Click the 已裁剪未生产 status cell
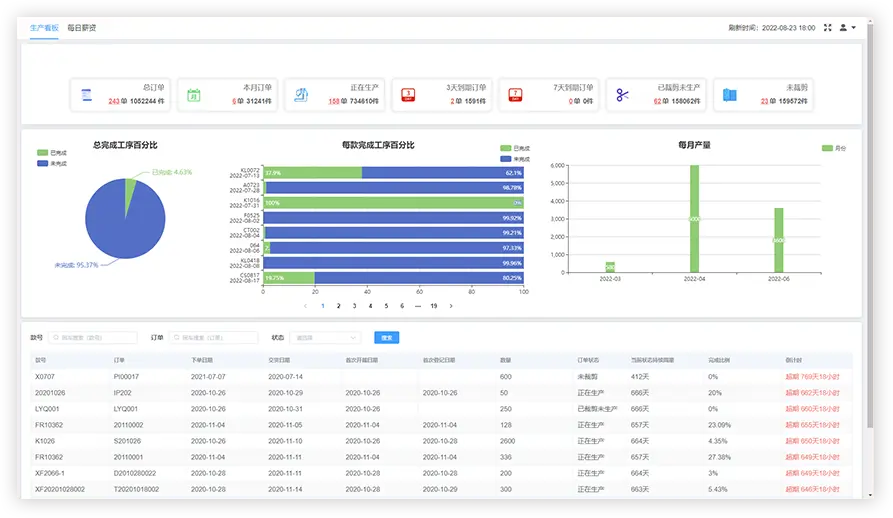 (597, 409)
